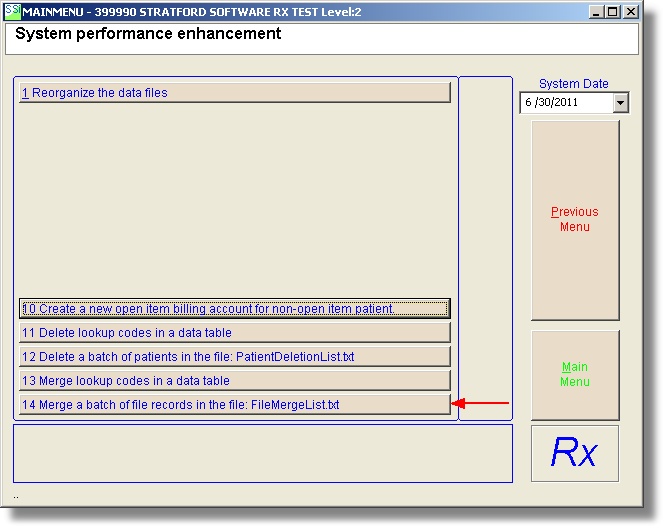Viewport: 665px width, 529px height.
Task: Select Reorganize the data files option
Action: (235, 93)
